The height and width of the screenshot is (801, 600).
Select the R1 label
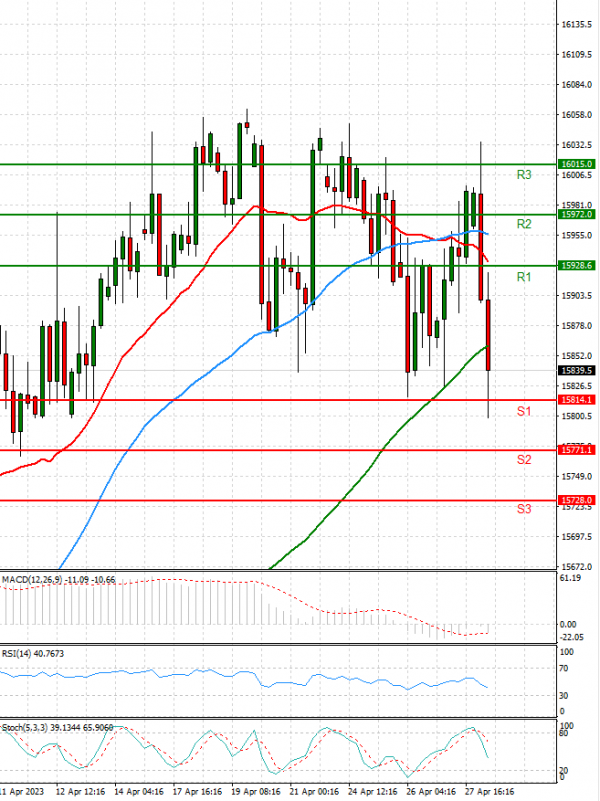[524, 277]
